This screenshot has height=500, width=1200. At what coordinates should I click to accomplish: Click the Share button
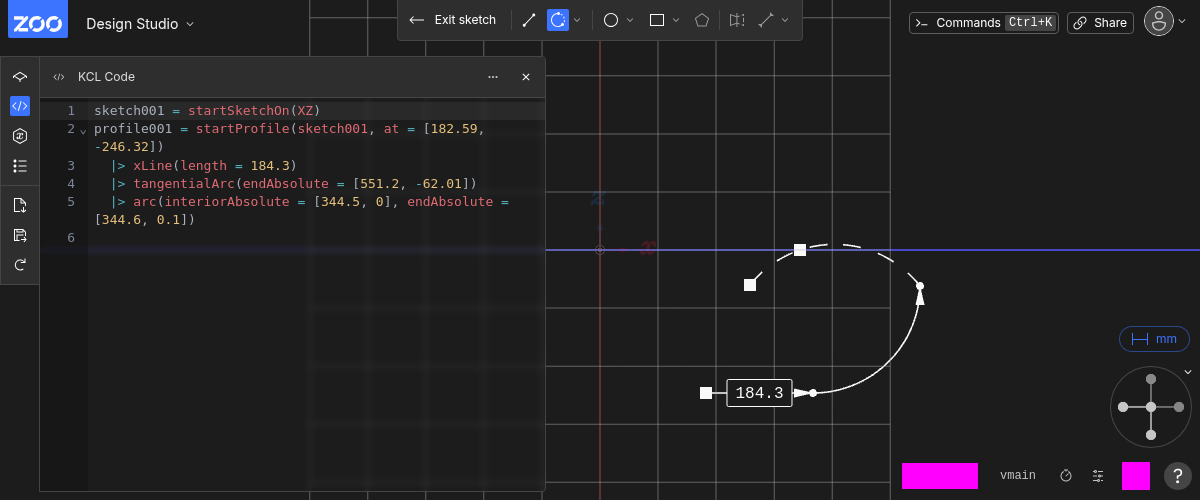coord(1099,23)
